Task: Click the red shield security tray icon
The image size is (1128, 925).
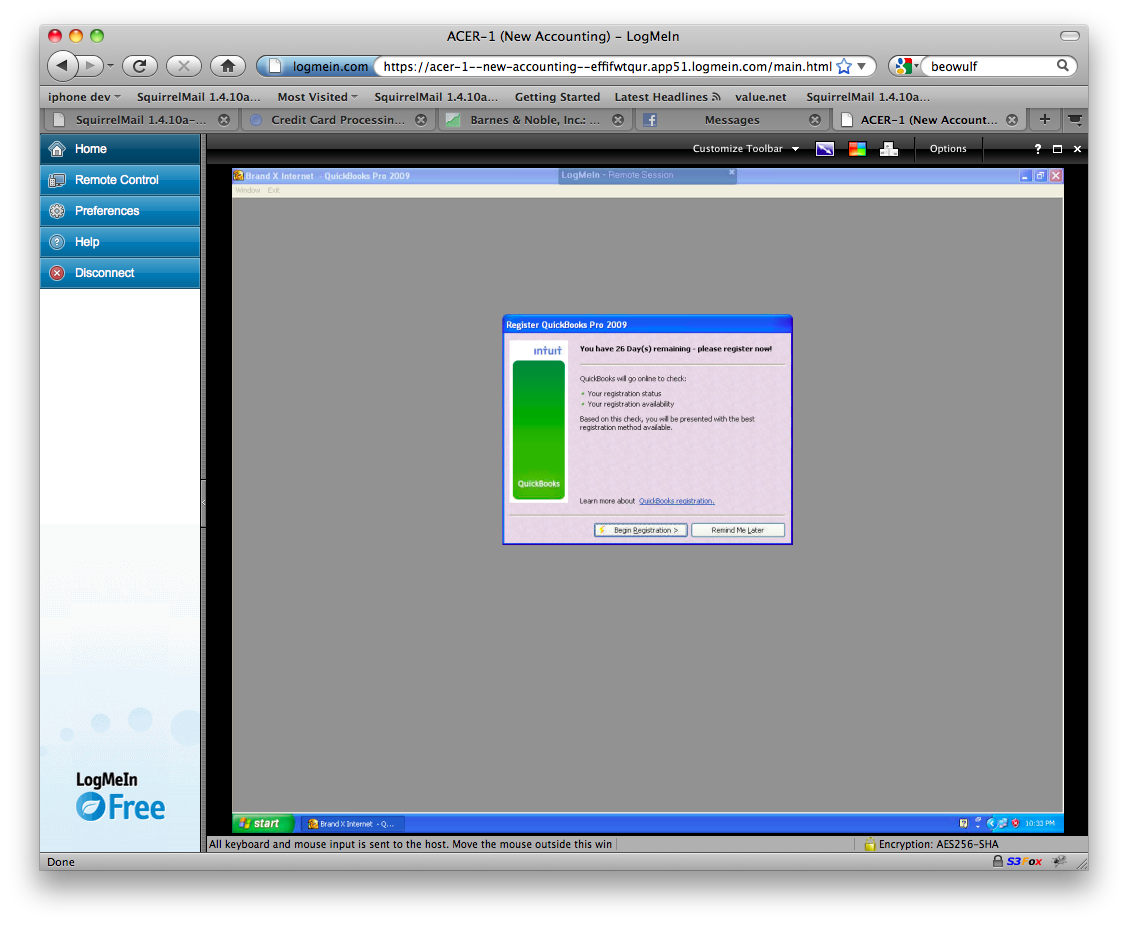Action: coord(1015,823)
